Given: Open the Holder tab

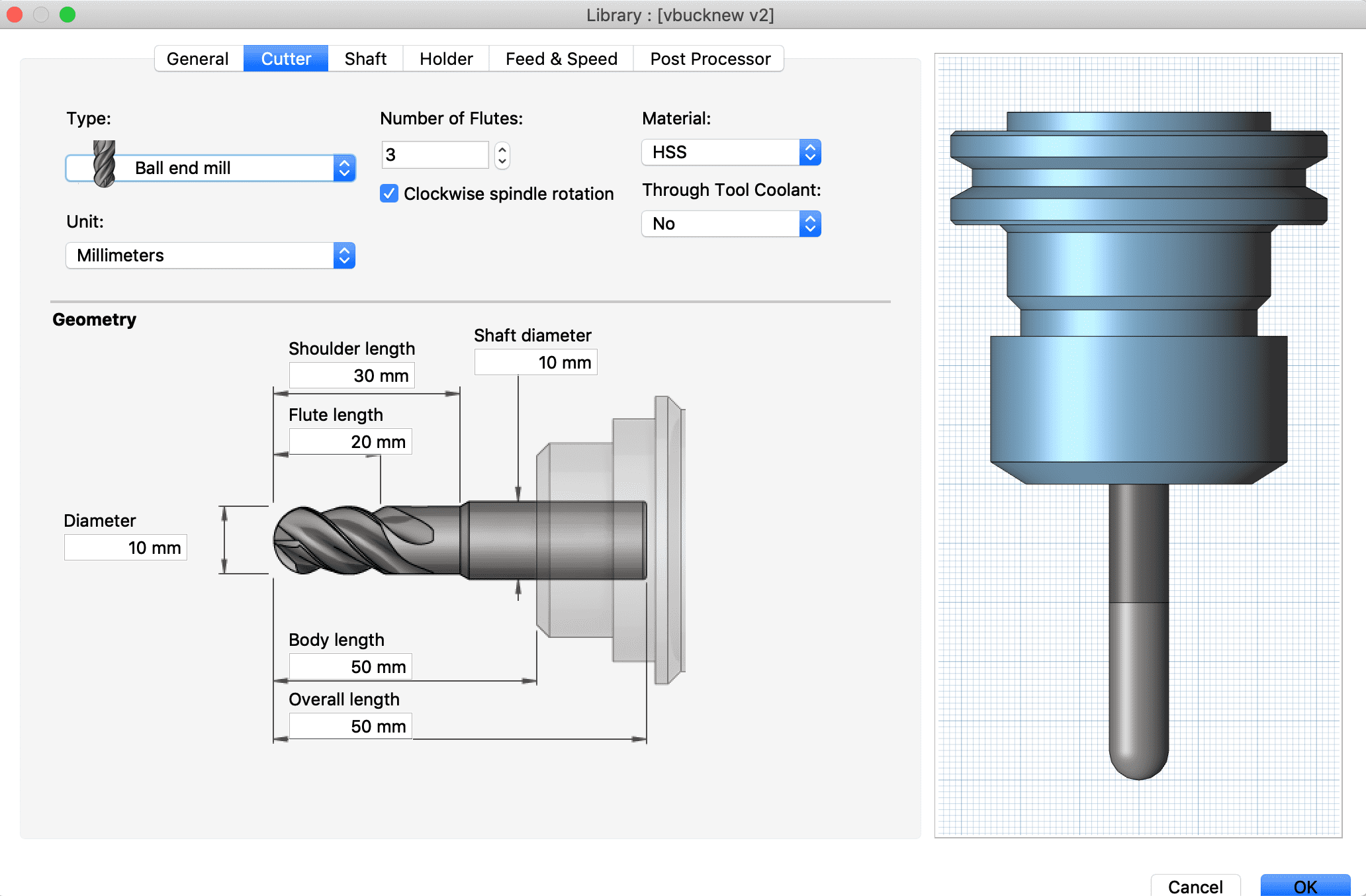Looking at the screenshot, I should (x=446, y=59).
